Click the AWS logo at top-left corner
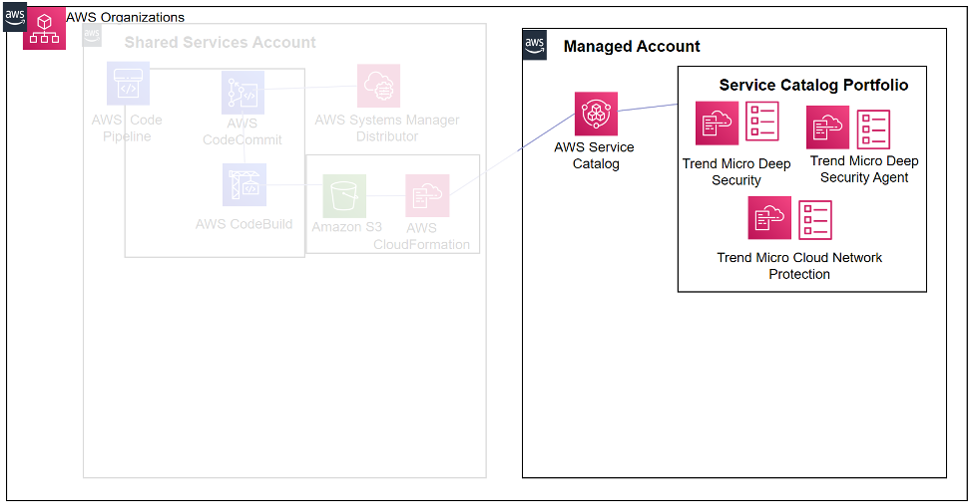This screenshot has width=977, height=504. pos(15,16)
